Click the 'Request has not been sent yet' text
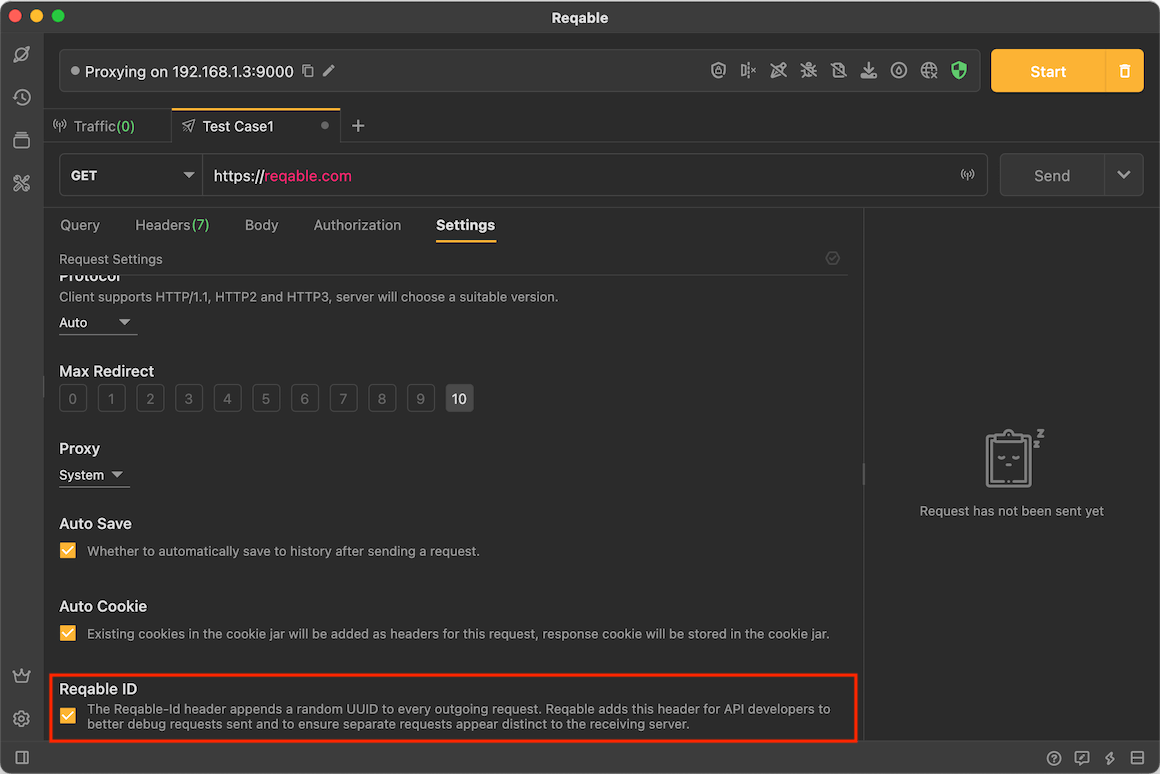The height and width of the screenshot is (774, 1160). [1011, 511]
